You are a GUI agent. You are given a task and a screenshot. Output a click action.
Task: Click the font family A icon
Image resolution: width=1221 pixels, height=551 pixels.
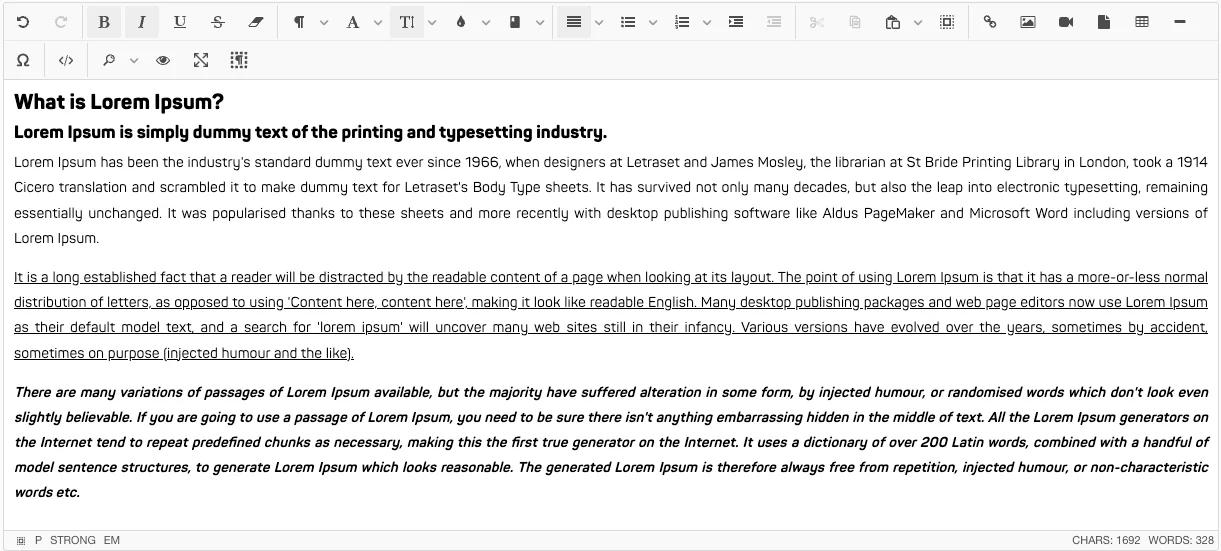[x=353, y=22]
